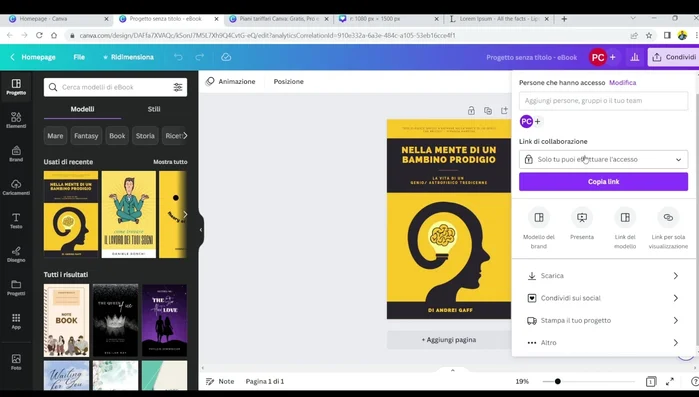Click Mostra tutto for recent templates

(170, 162)
